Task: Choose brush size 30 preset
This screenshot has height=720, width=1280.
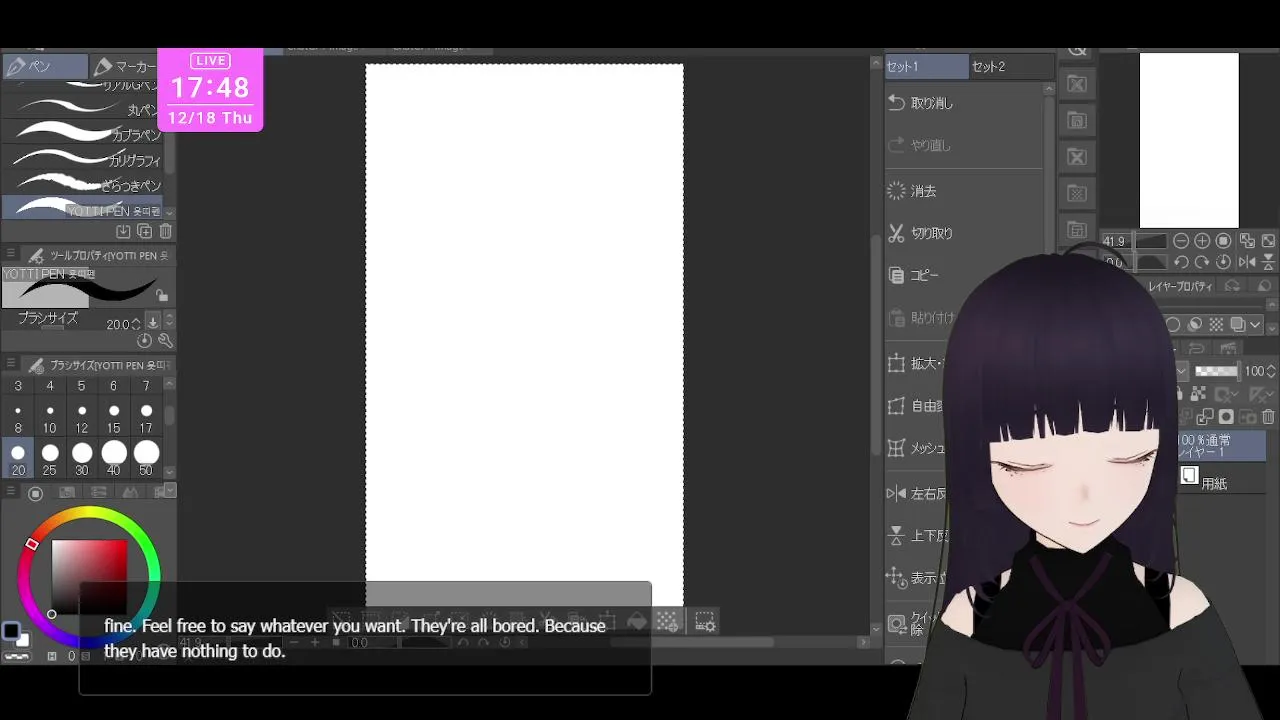Action: [82, 459]
